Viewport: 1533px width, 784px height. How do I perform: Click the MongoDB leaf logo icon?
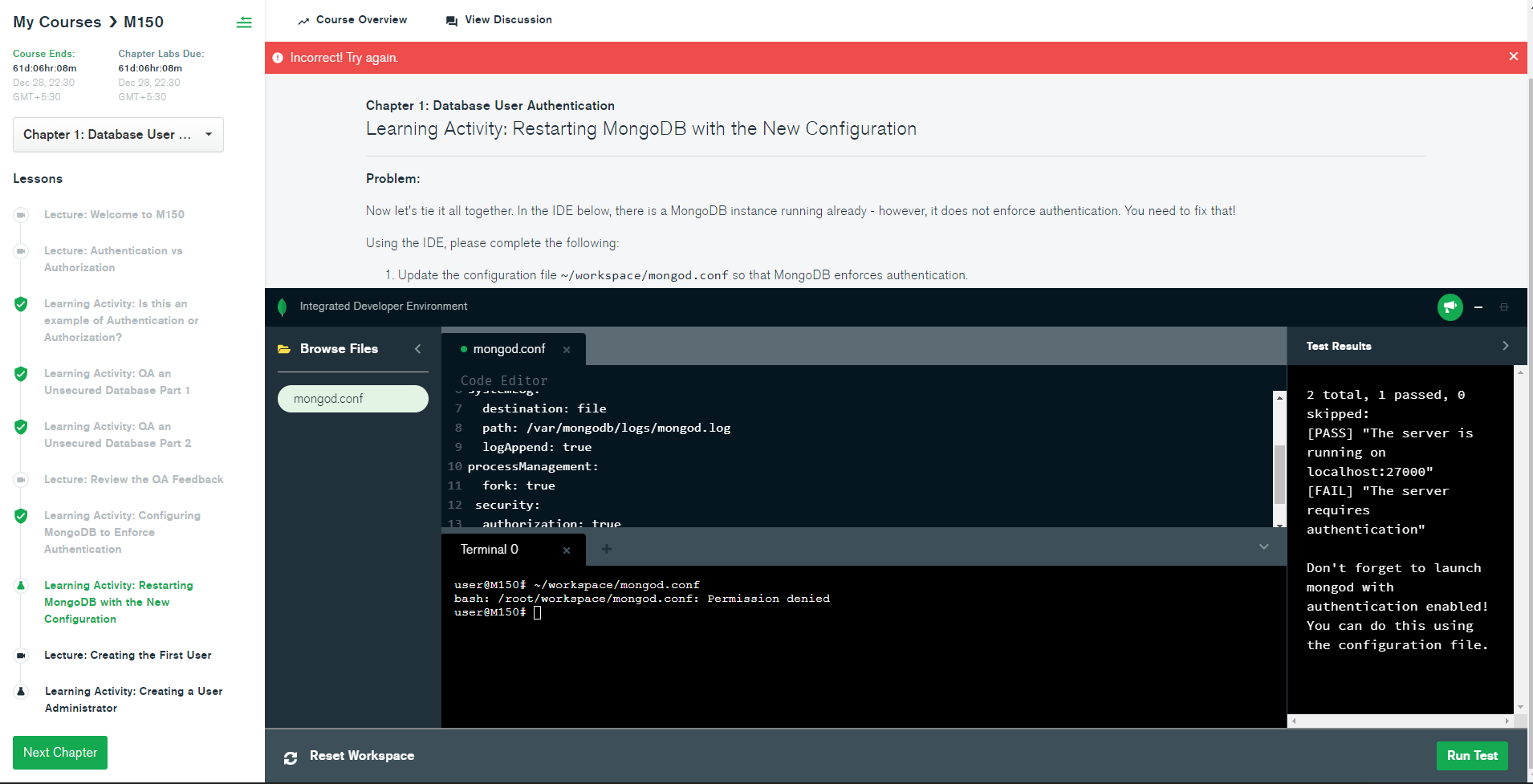[x=282, y=307]
